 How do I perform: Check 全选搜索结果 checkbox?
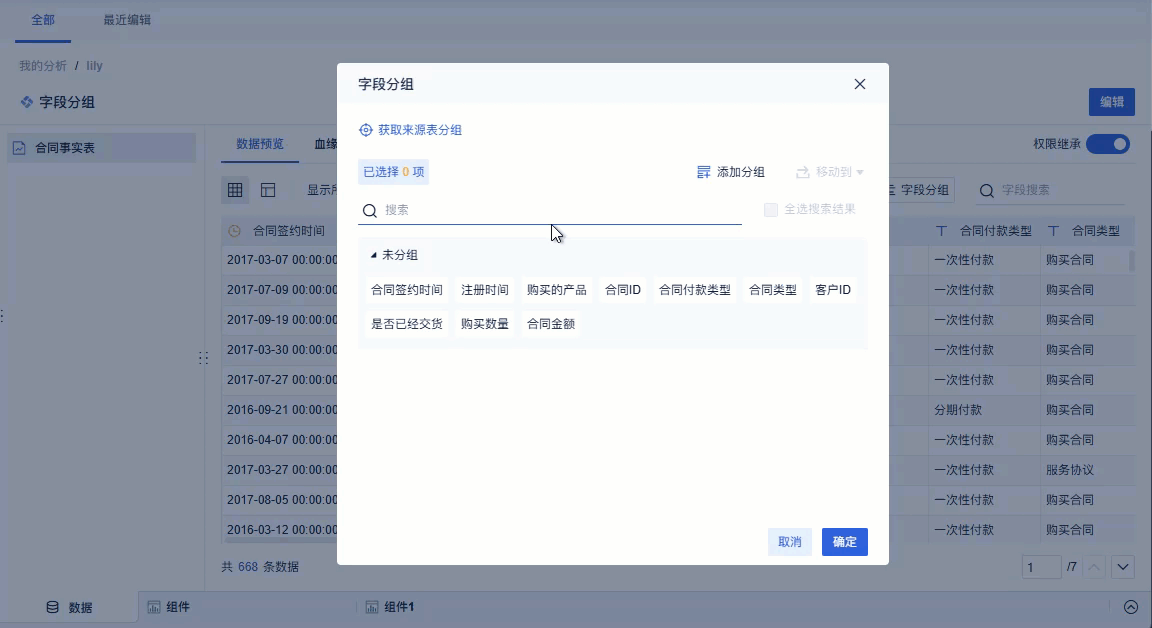pos(770,210)
